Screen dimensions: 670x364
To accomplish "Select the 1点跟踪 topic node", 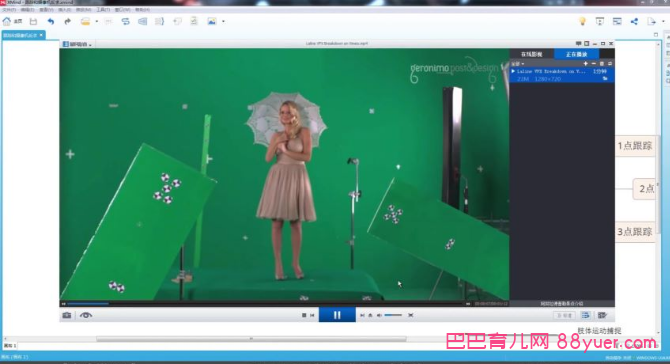I will (635, 146).
